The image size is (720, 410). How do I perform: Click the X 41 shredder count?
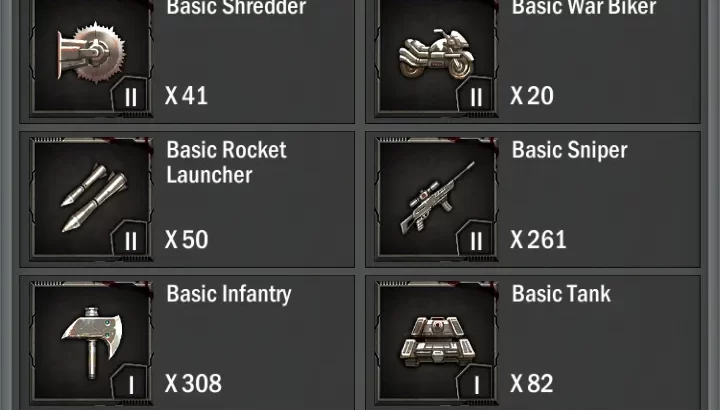coord(186,95)
